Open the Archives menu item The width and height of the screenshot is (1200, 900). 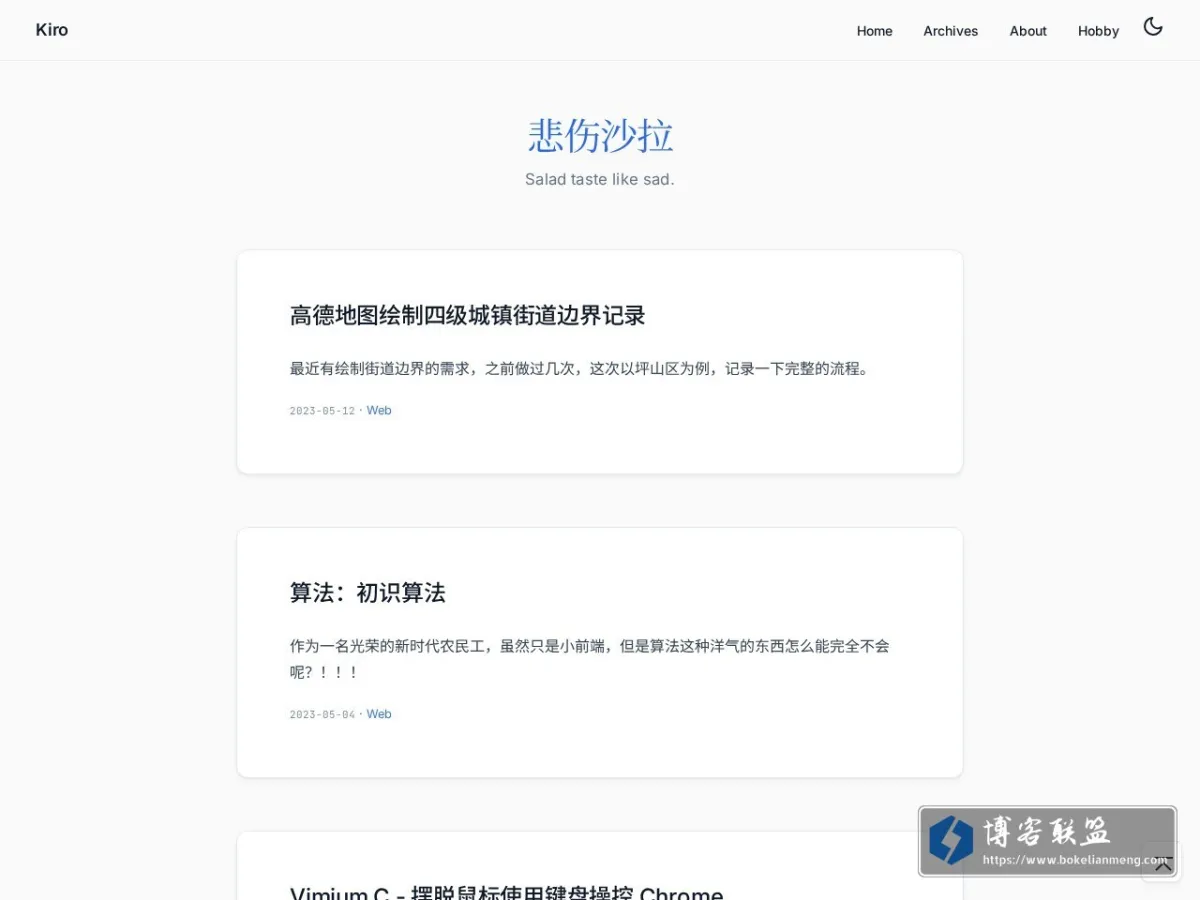pos(950,31)
